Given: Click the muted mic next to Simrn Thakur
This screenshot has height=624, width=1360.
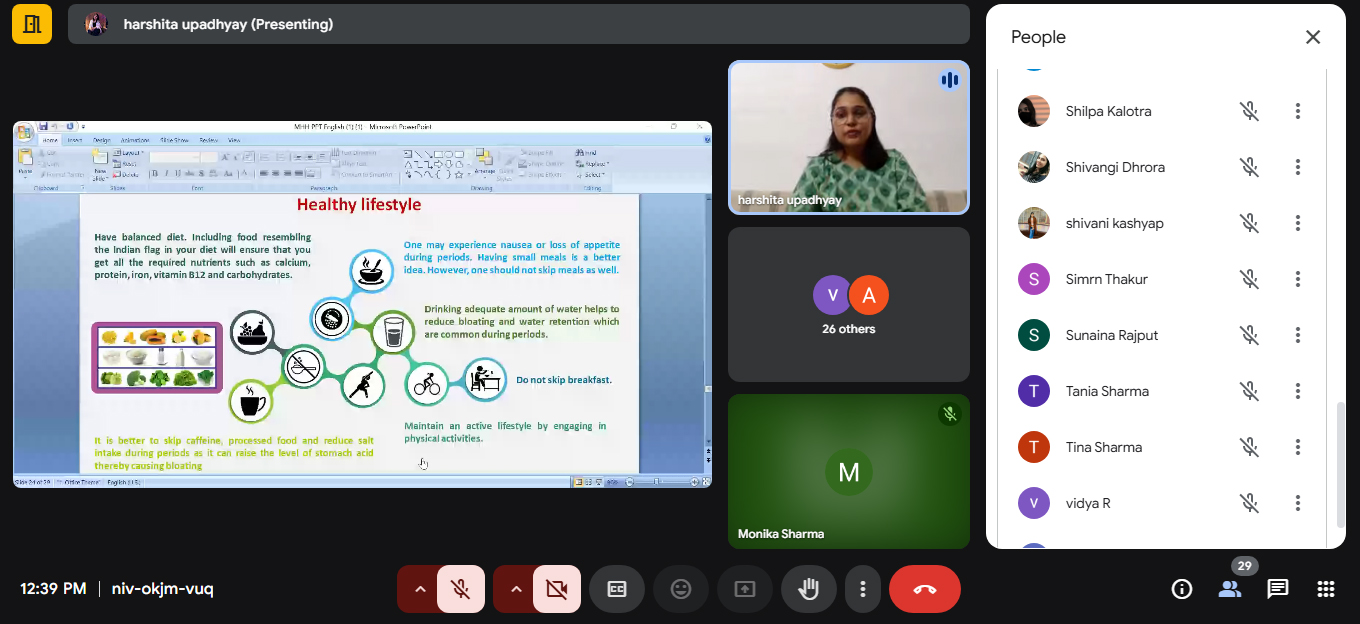Looking at the screenshot, I should point(1249,279).
